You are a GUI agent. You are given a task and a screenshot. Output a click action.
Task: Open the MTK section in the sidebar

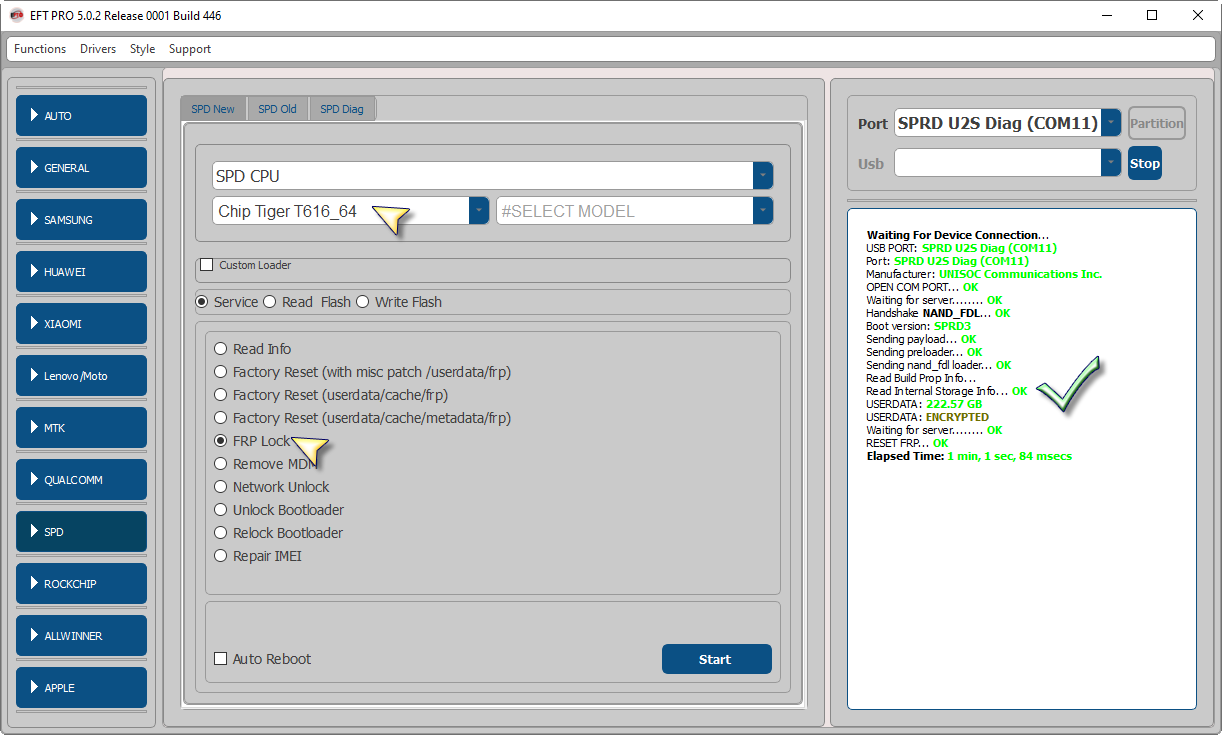point(81,428)
